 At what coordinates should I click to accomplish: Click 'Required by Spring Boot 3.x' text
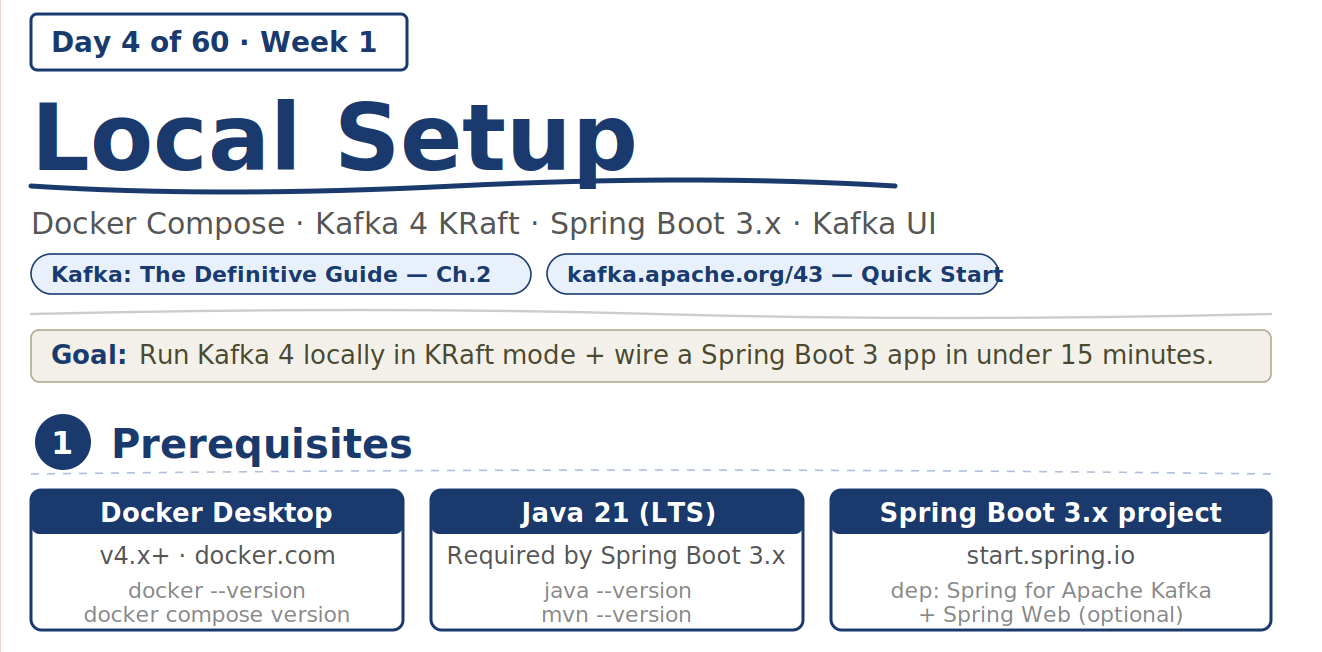pos(617,556)
